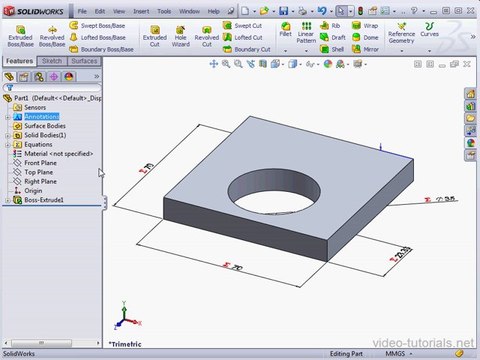The image size is (480, 360).
Task: Open the Section View tool
Action: click(263, 64)
